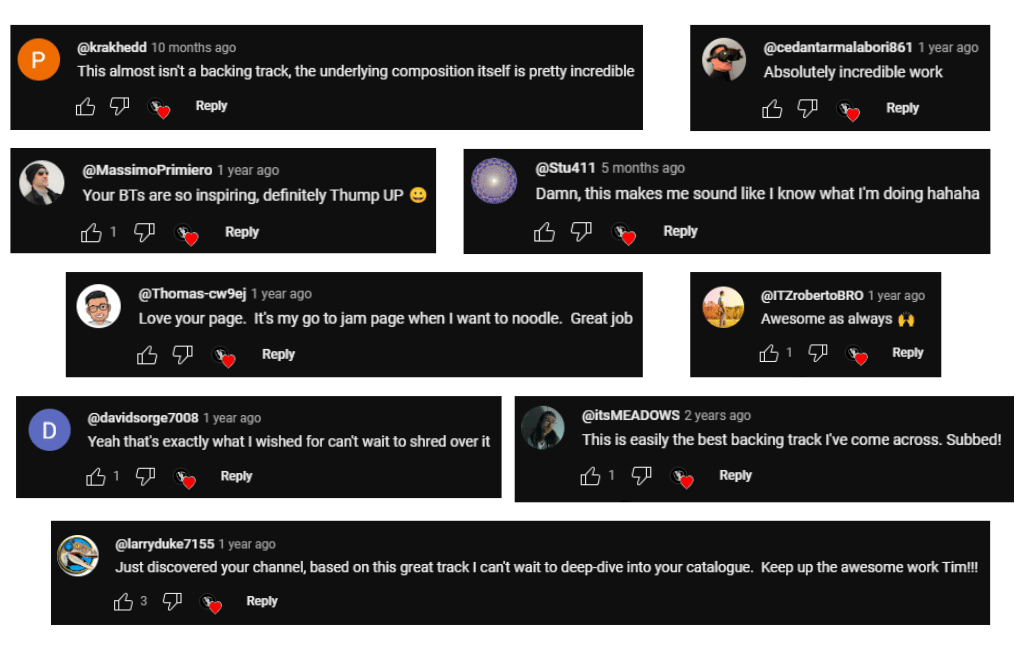
Task: Like the comment by @krakhedd
Action: pos(86,106)
